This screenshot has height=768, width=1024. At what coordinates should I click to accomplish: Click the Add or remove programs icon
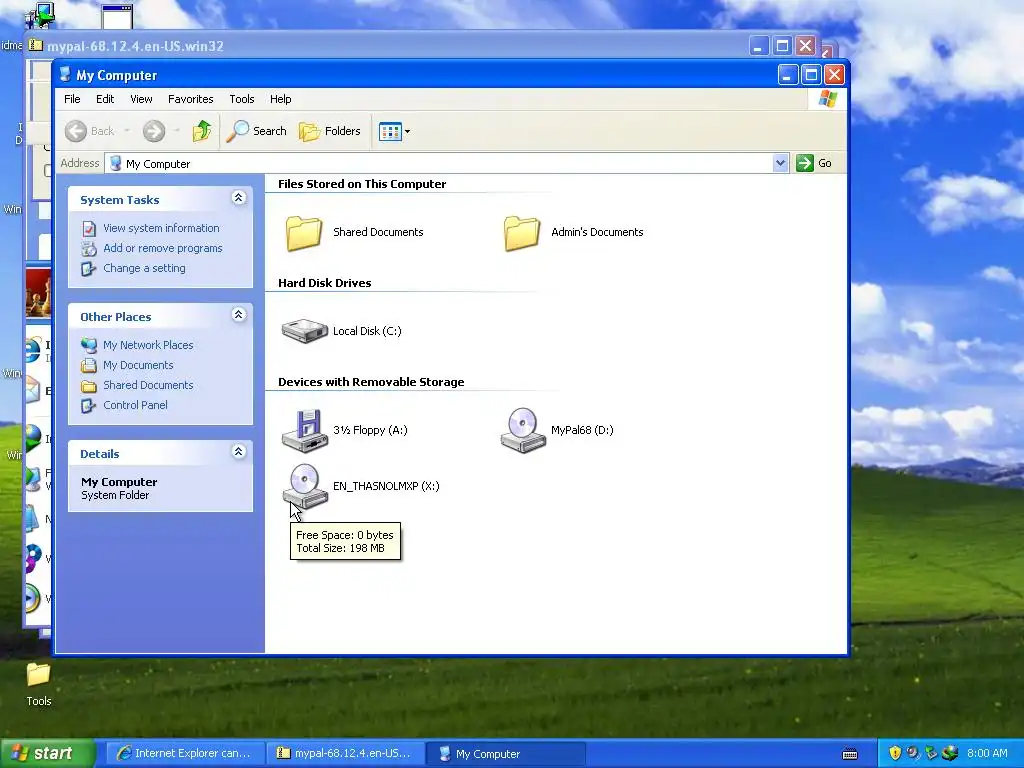89,248
